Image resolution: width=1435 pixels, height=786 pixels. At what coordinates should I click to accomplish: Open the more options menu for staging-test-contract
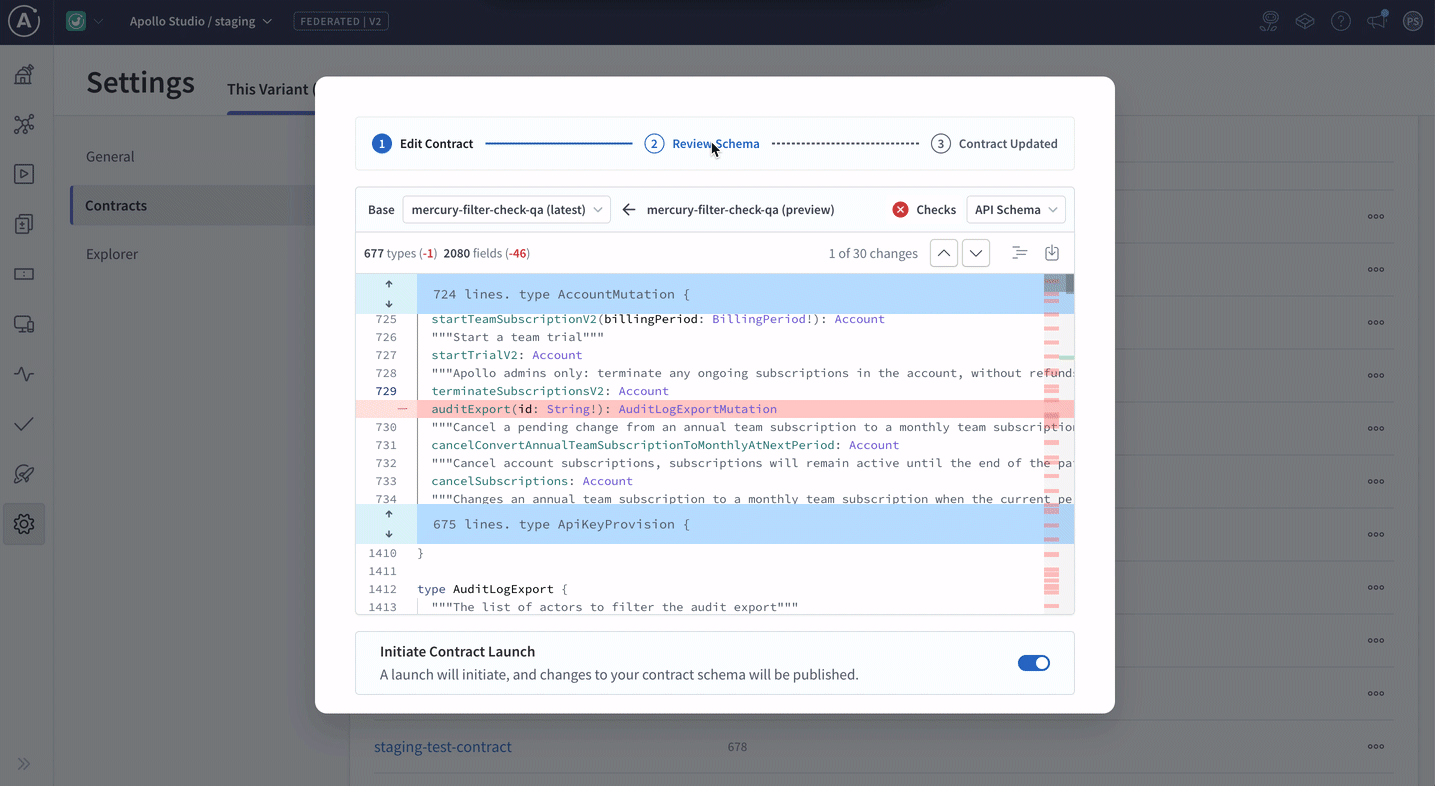[x=1376, y=747]
